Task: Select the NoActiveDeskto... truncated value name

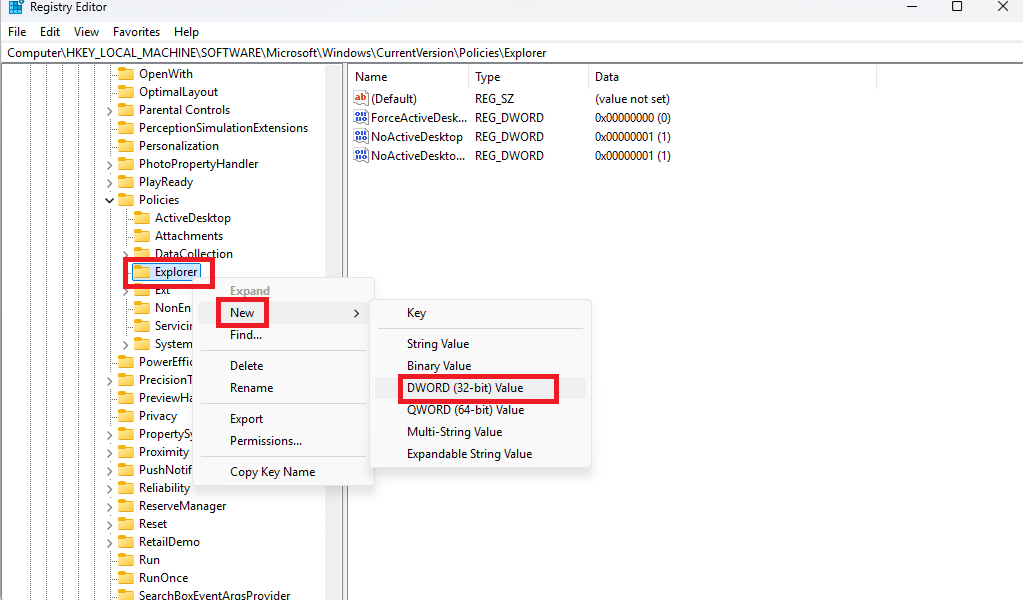Action: coord(418,156)
